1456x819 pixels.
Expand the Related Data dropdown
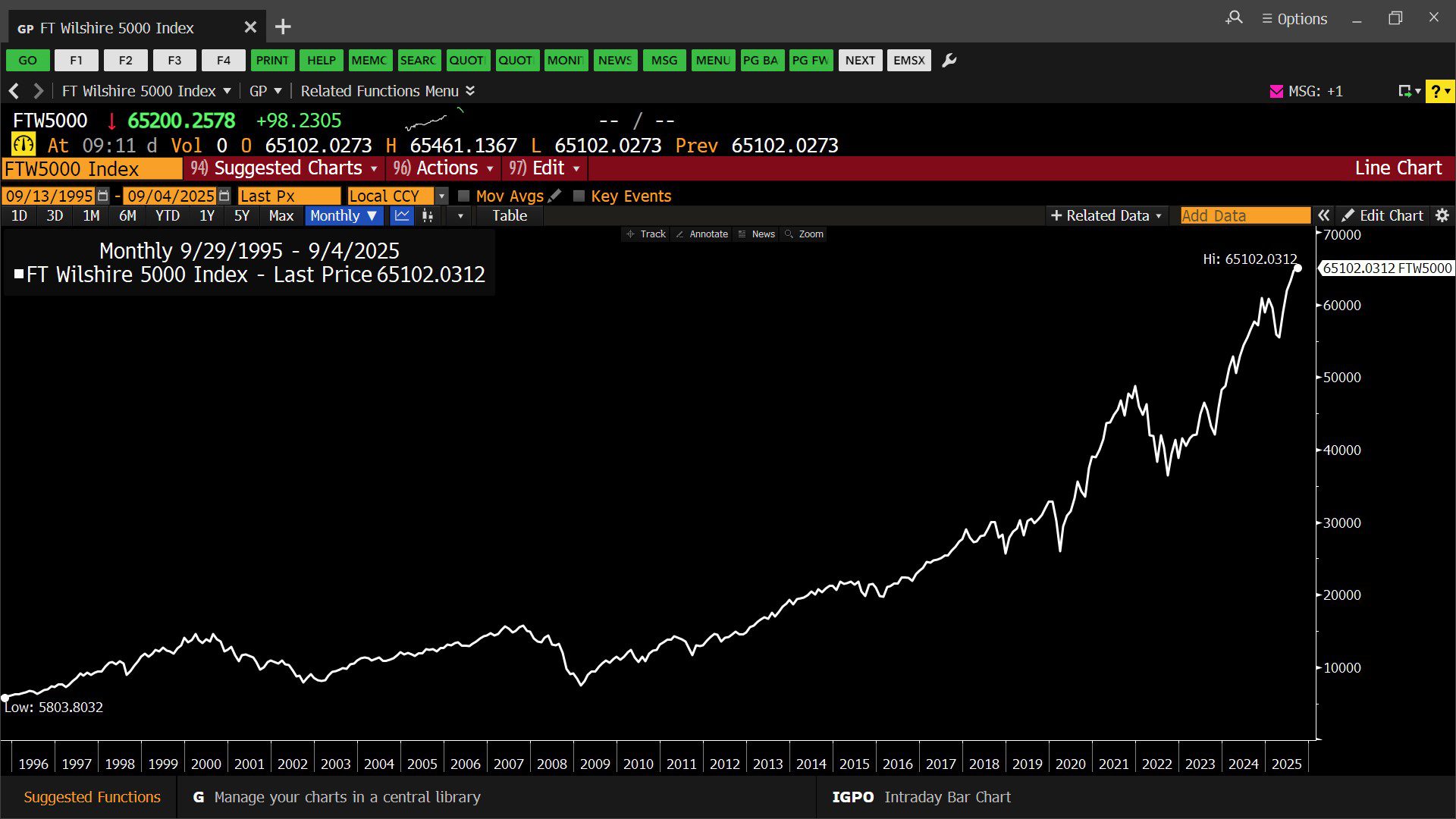click(1106, 215)
